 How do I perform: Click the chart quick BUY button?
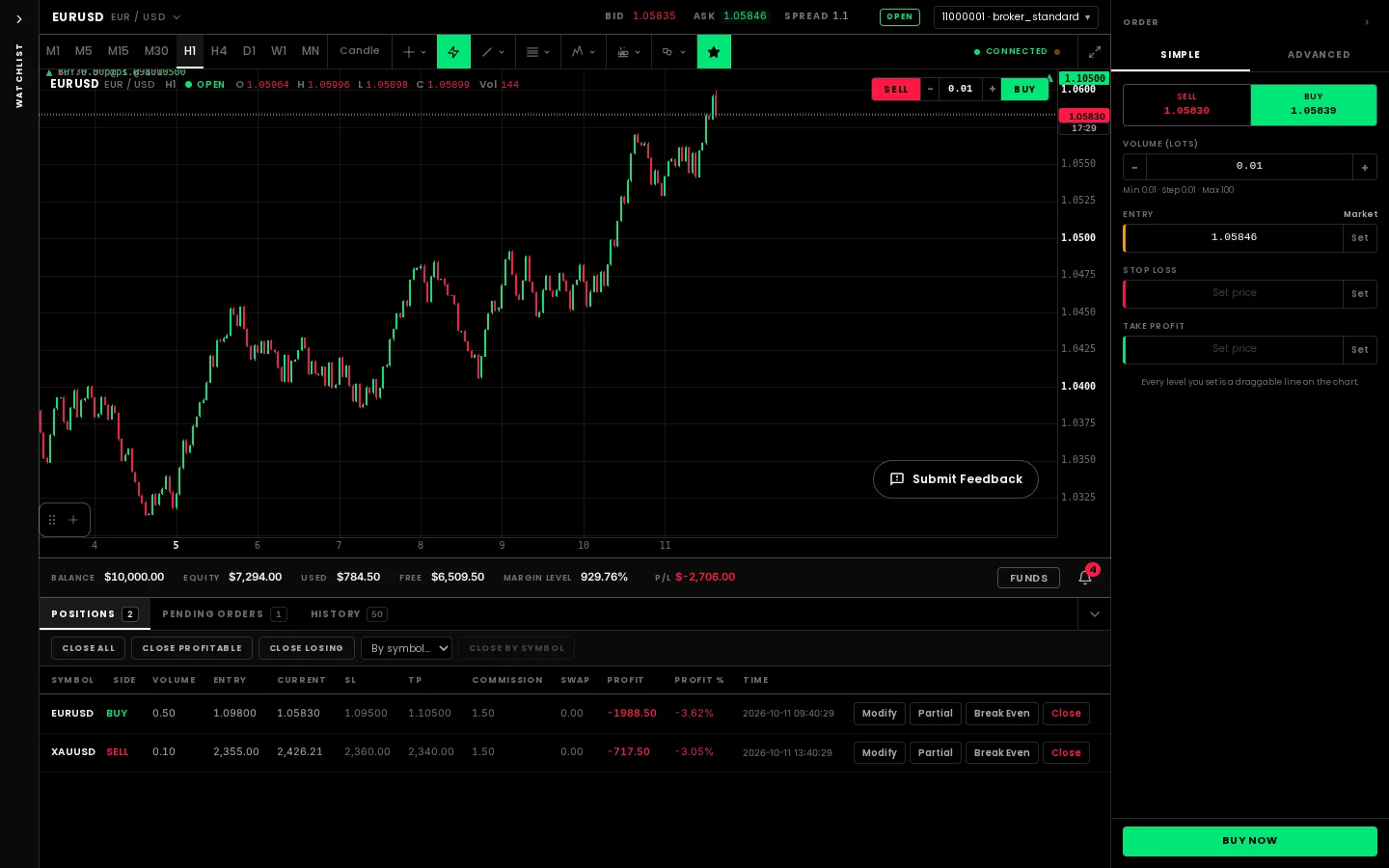tap(1024, 90)
